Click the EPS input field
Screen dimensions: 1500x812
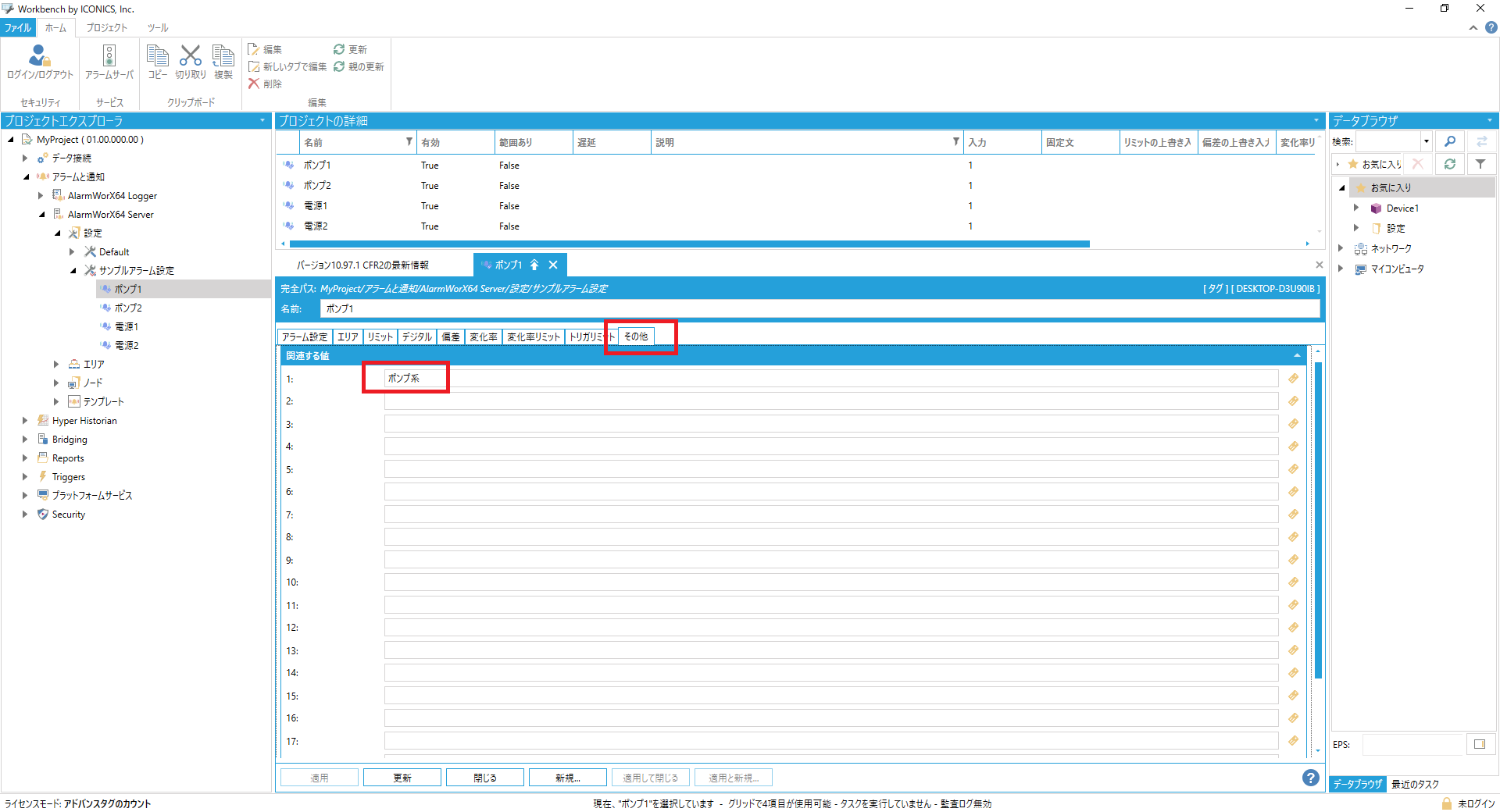(x=1413, y=744)
